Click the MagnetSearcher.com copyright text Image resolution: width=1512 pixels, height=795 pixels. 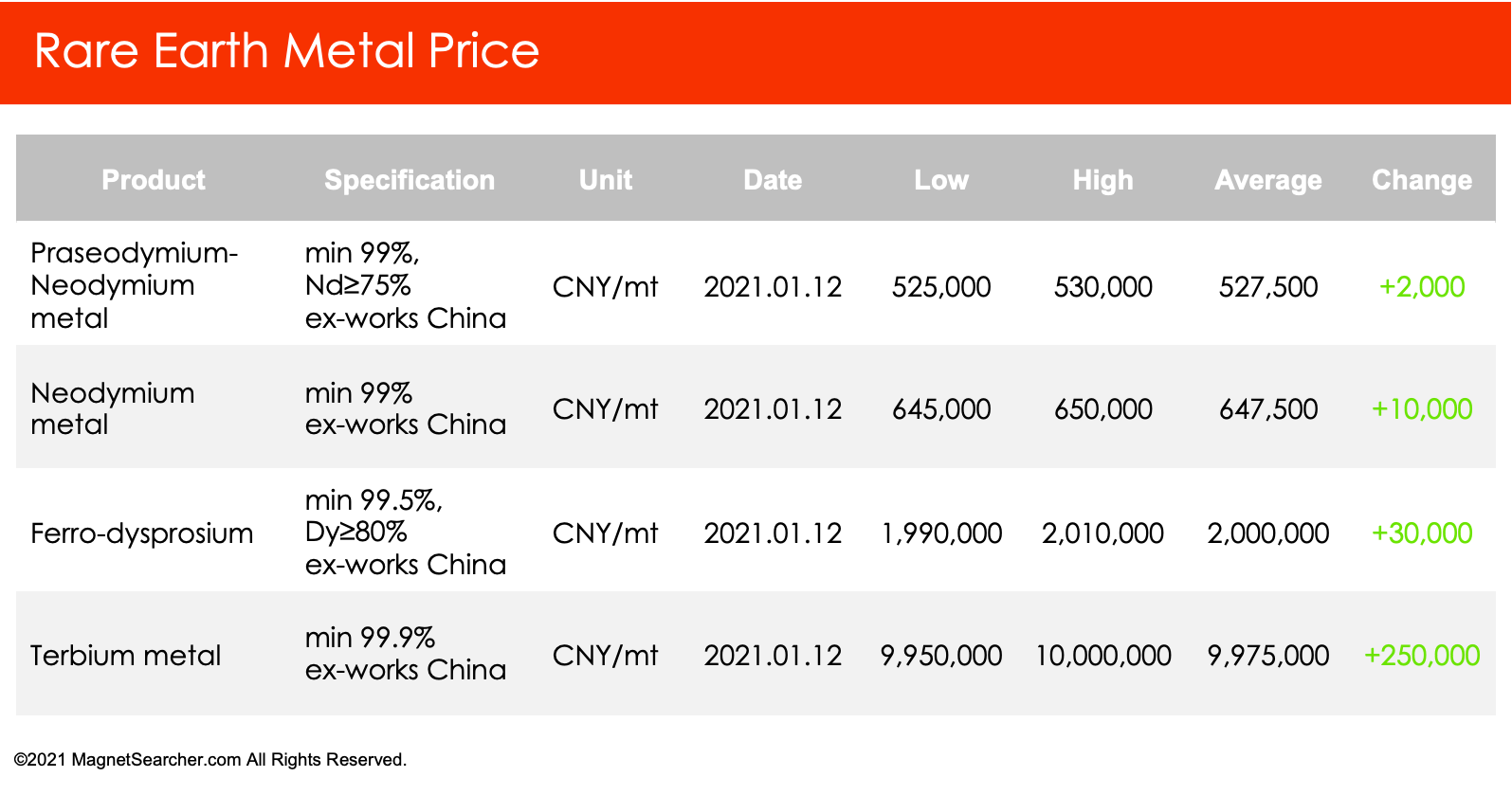click(x=210, y=760)
